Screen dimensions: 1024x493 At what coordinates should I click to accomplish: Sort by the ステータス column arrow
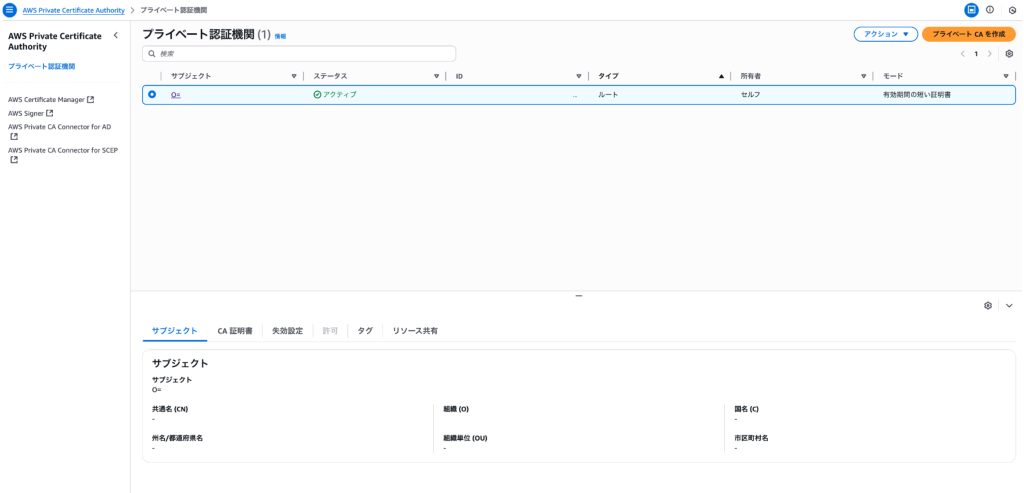tap(436, 76)
